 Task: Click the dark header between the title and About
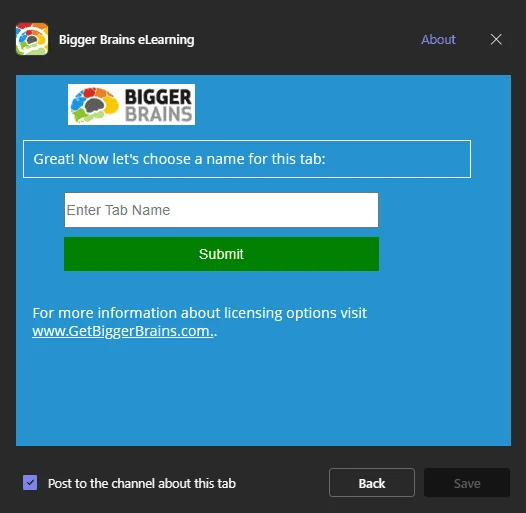click(x=307, y=40)
